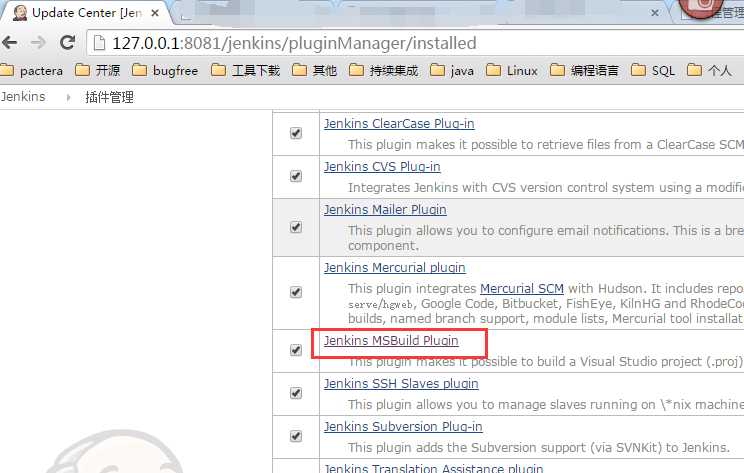Open the Jenkins SSH Slaves plugin link
This screenshot has width=744, height=473.
401,383
